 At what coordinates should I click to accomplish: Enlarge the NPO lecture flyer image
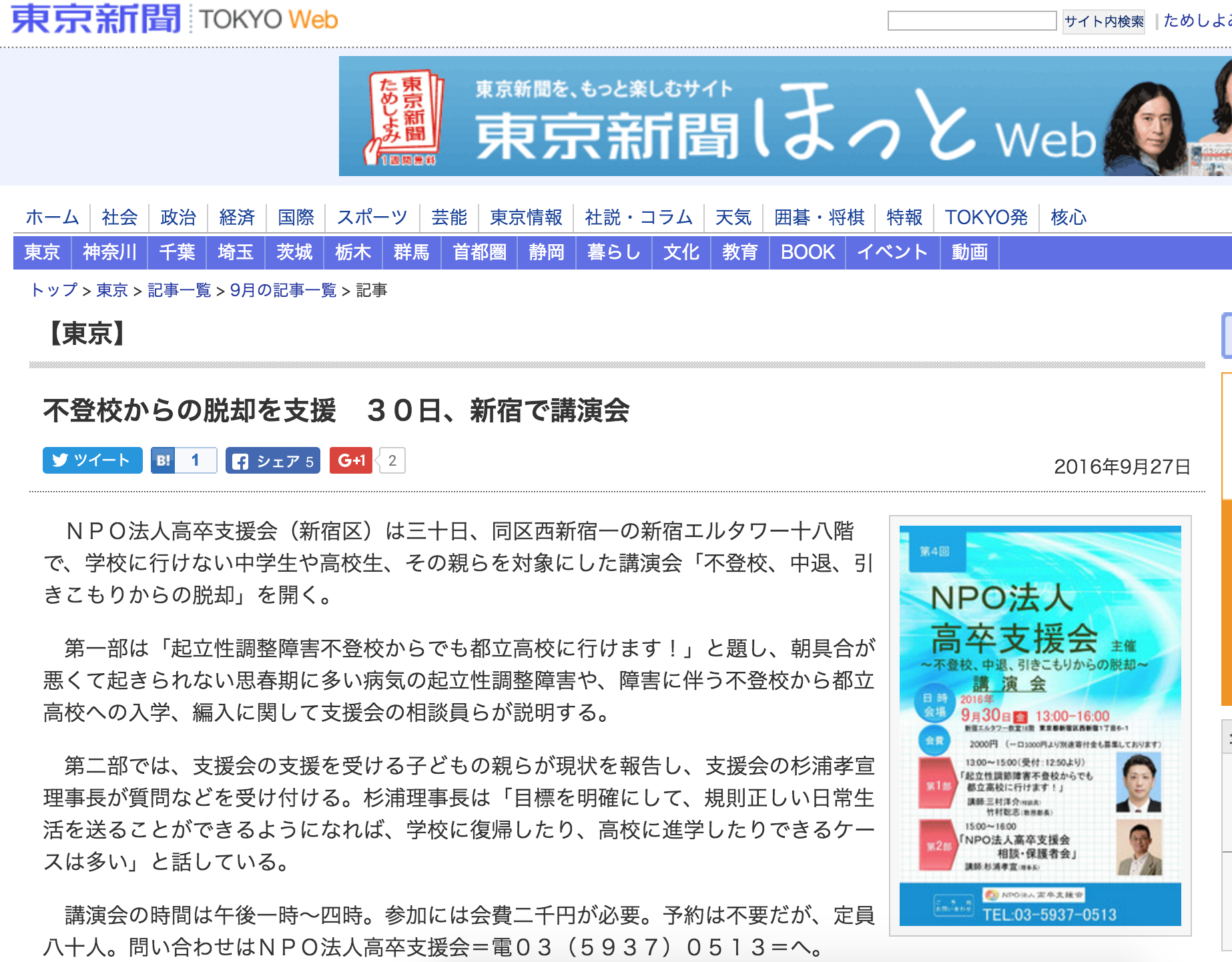pos(1040,725)
